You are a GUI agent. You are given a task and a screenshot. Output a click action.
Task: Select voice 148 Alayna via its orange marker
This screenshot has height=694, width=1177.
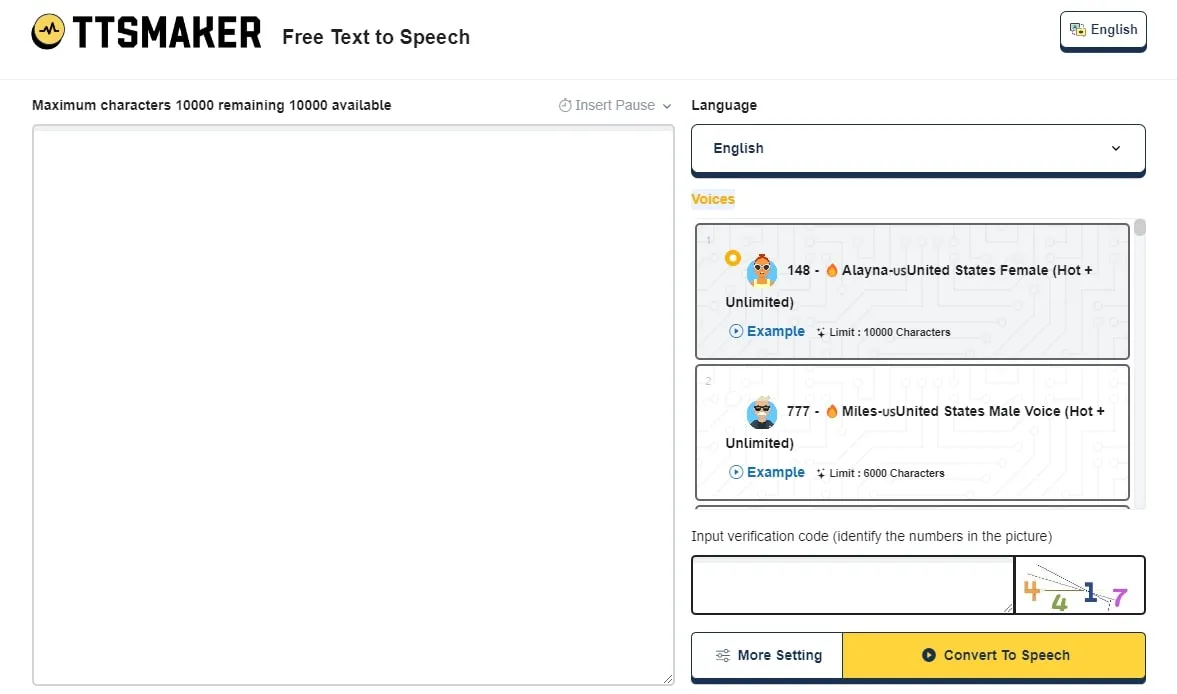[733, 257]
